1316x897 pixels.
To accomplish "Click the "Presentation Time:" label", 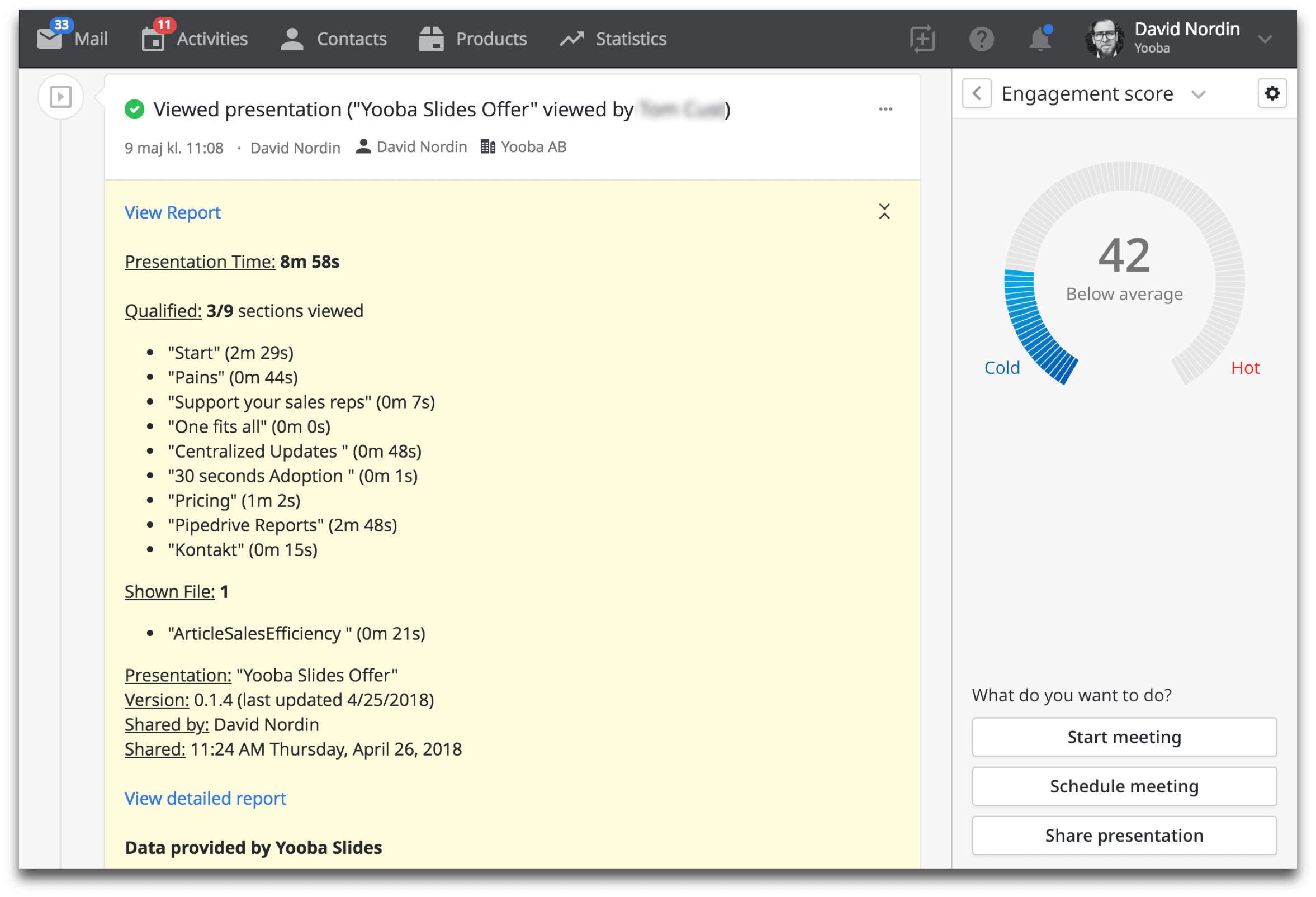I will (x=200, y=262).
